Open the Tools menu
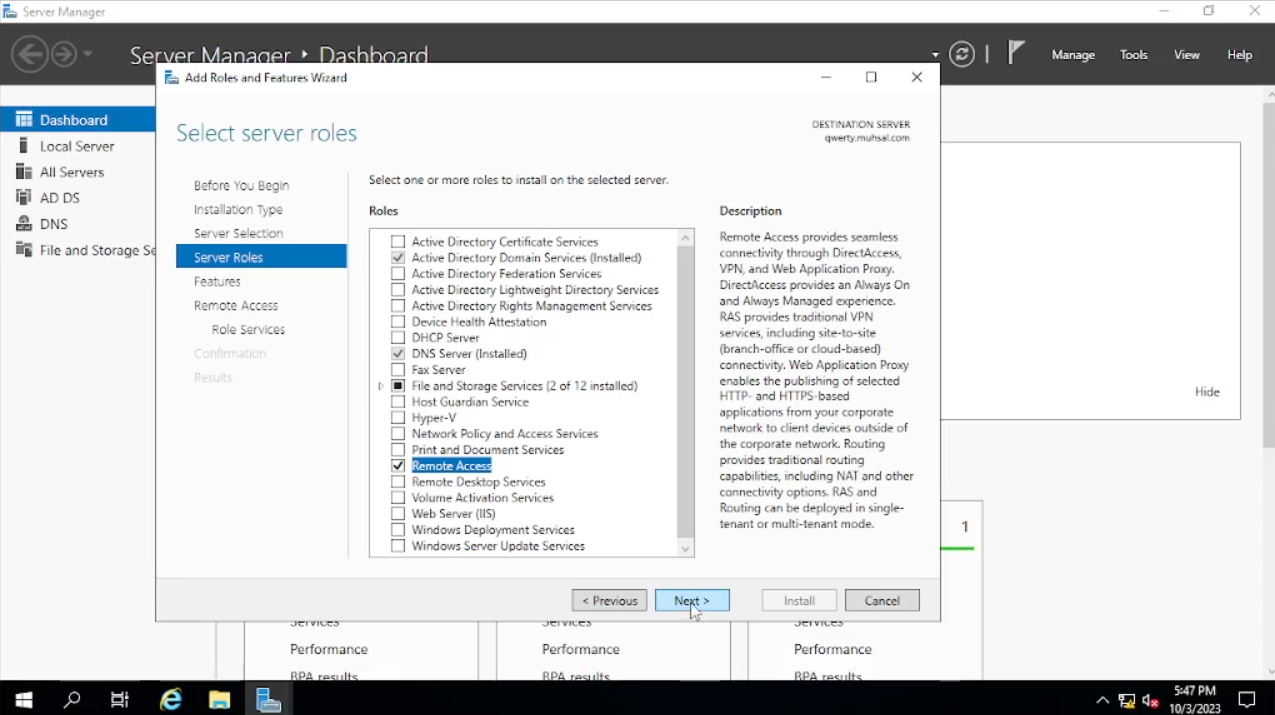 (1134, 55)
